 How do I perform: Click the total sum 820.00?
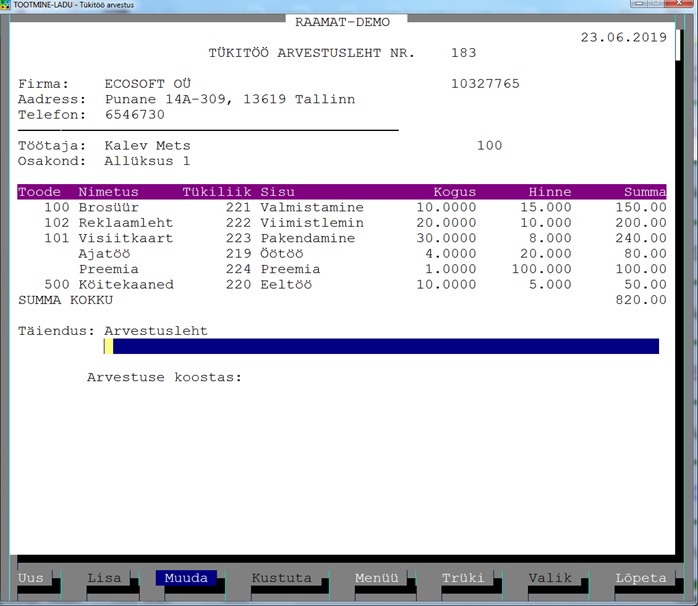(x=641, y=300)
